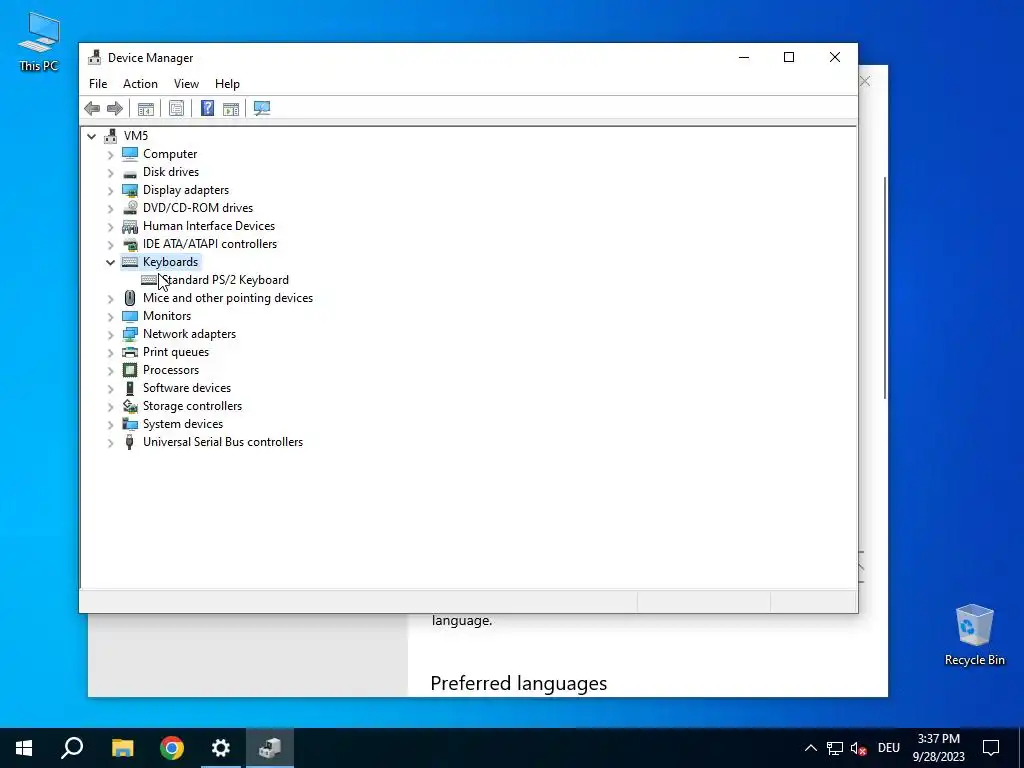Select the This PC desktop icon

39,42
